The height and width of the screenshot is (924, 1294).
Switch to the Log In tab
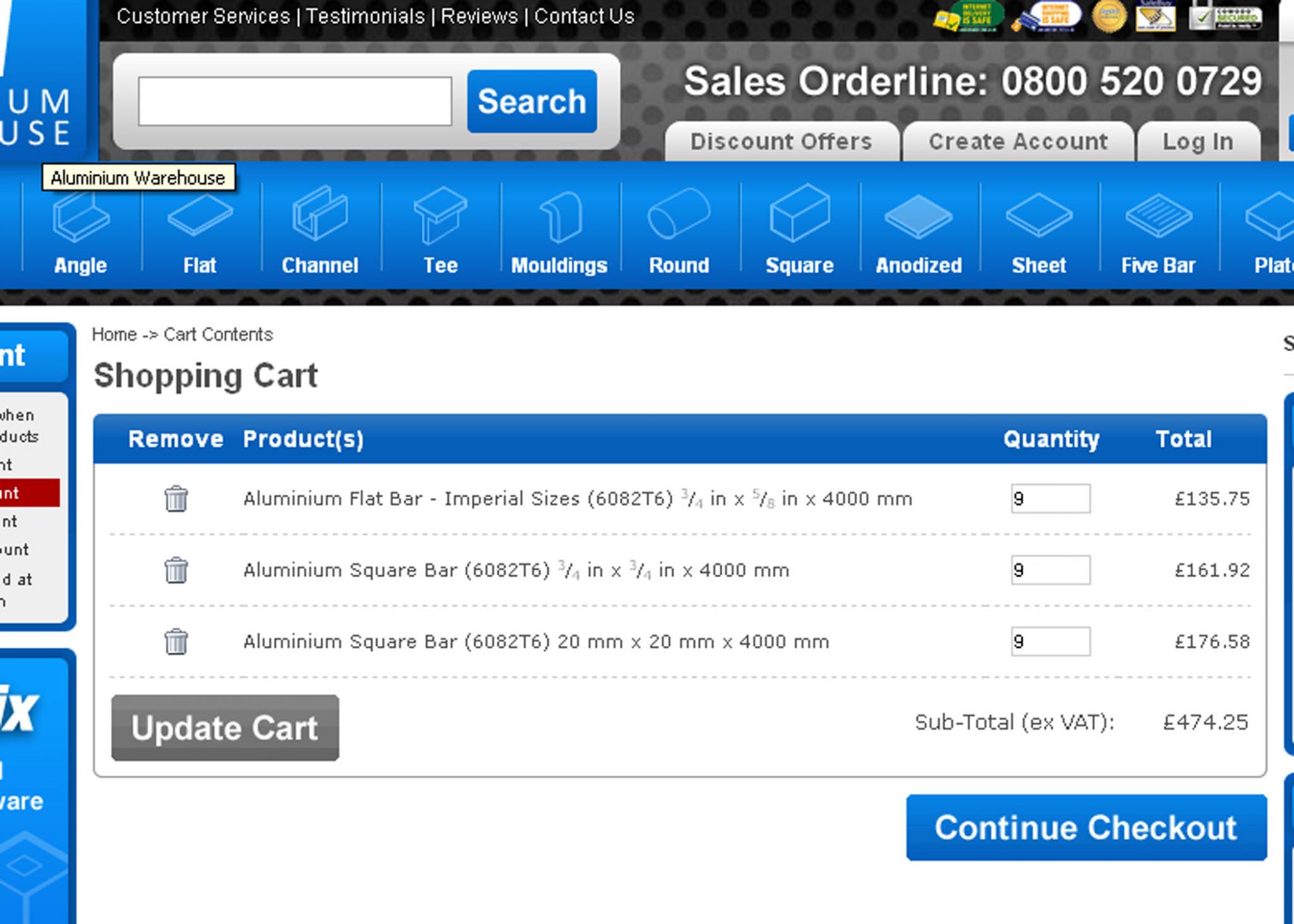click(1198, 142)
